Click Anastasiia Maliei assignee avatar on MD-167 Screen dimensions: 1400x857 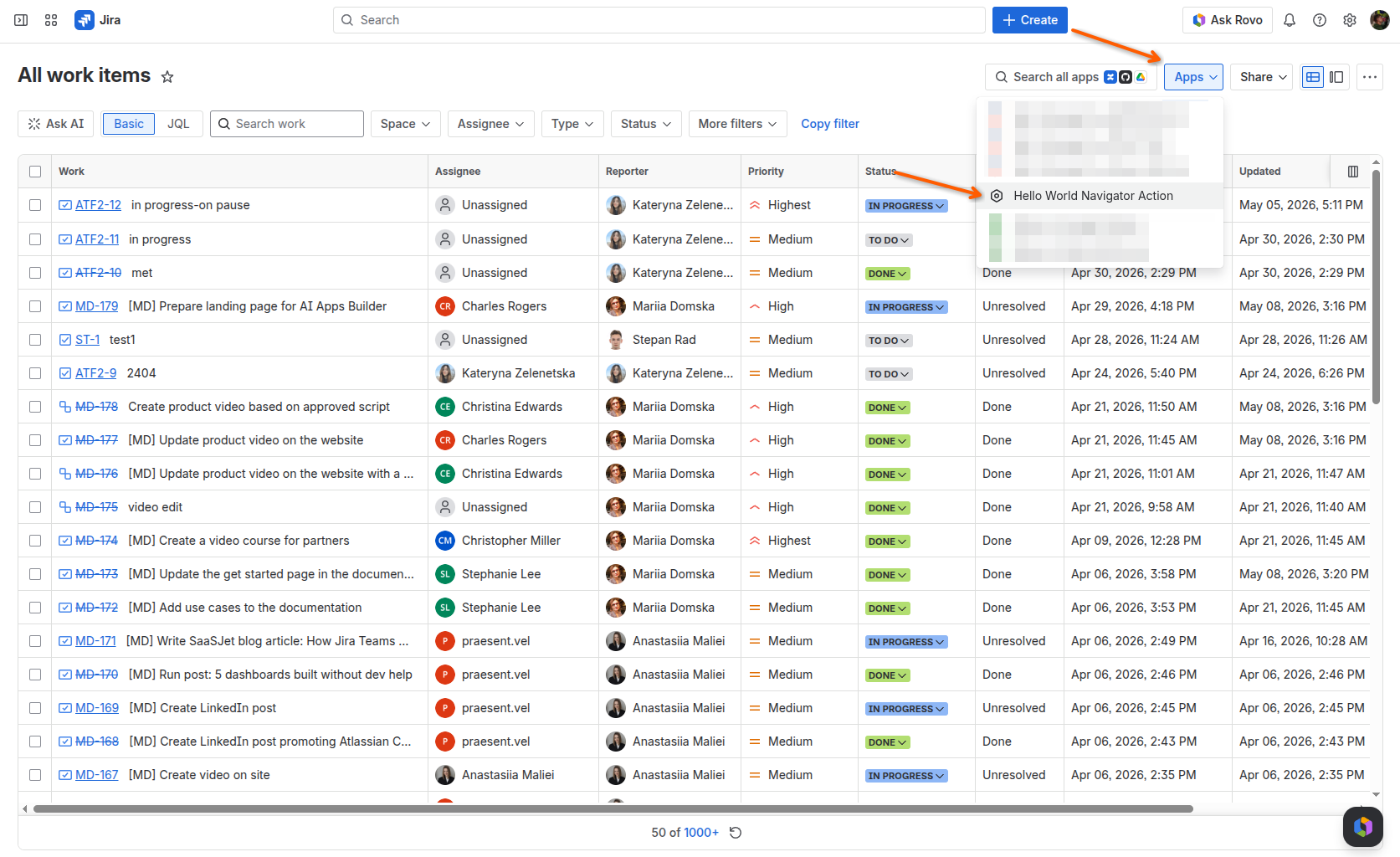tap(445, 775)
